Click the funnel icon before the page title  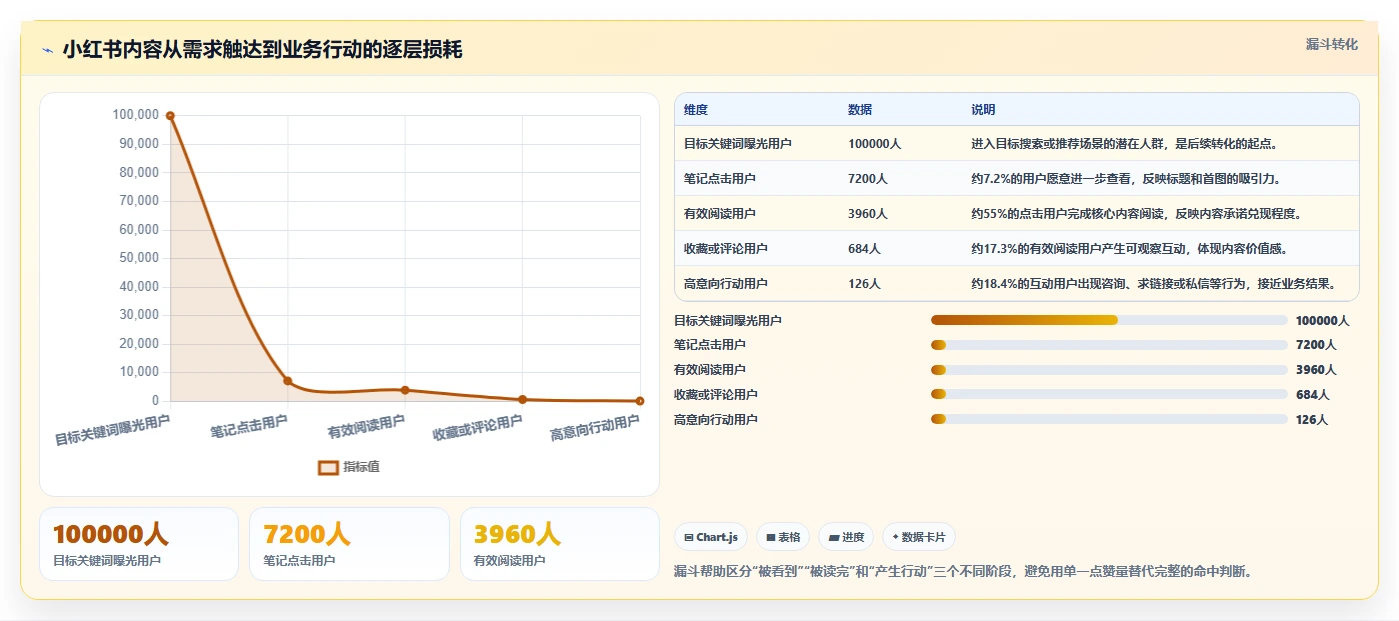click(x=47, y=50)
